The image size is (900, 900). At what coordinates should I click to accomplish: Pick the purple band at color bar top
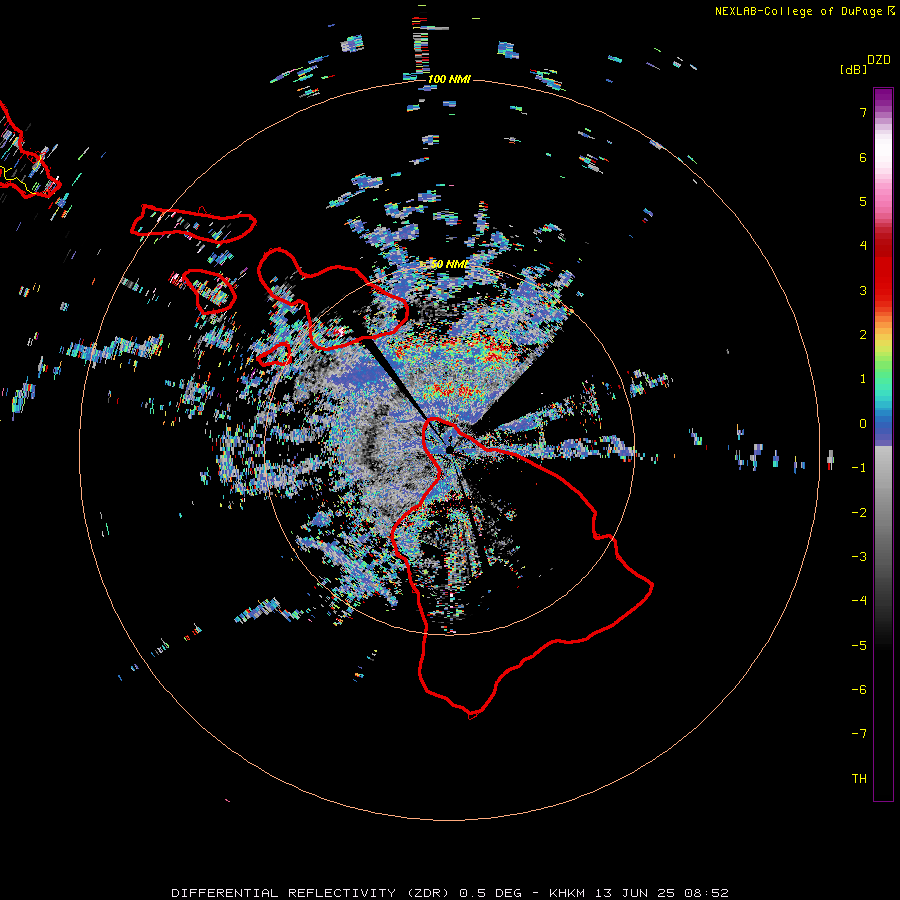[x=883, y=98]
